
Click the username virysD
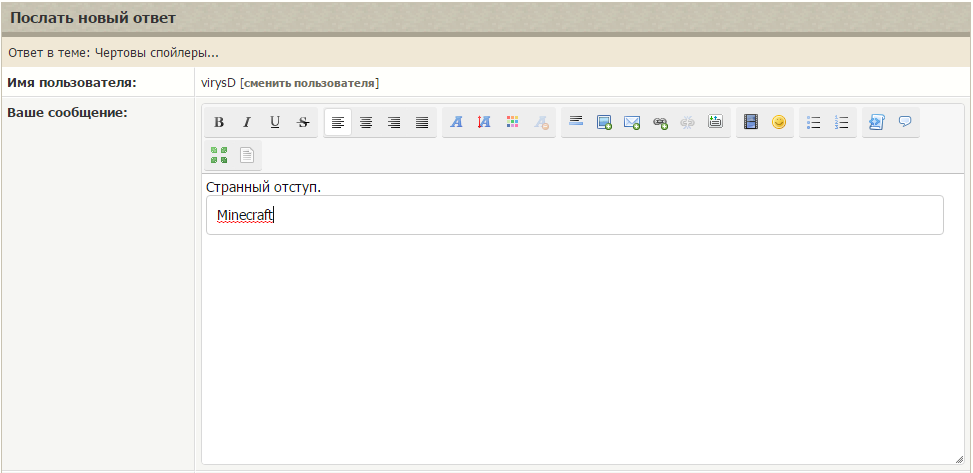(218, 83)
